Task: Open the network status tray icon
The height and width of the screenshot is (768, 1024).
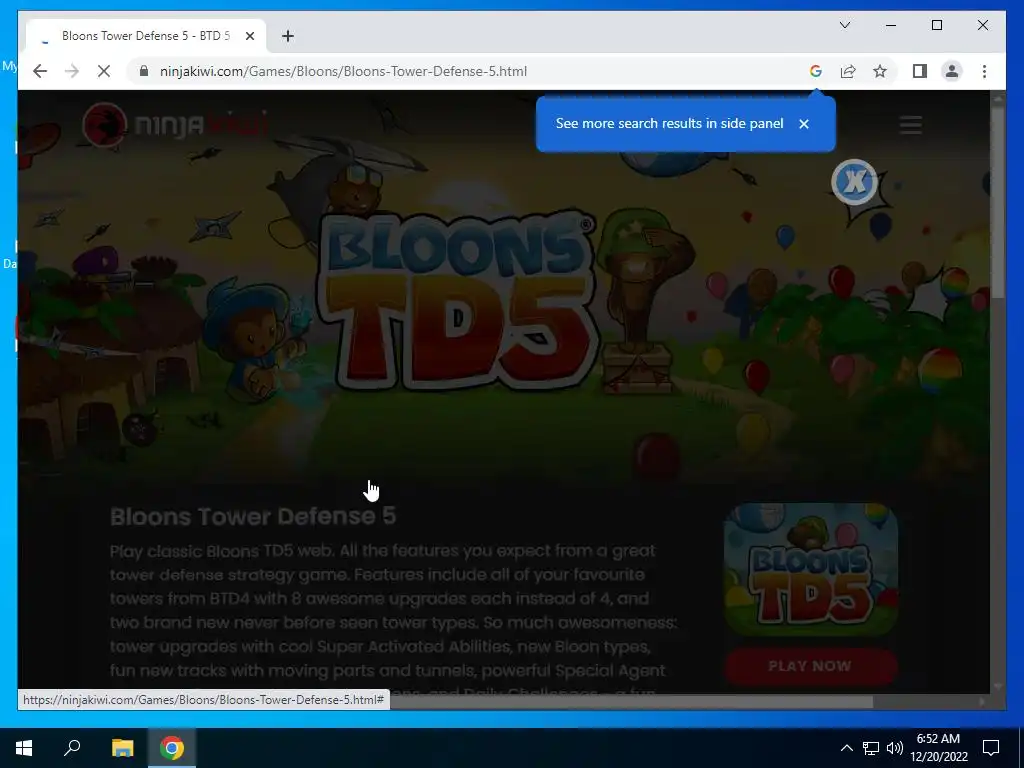Action: click(x=871, y=748)
